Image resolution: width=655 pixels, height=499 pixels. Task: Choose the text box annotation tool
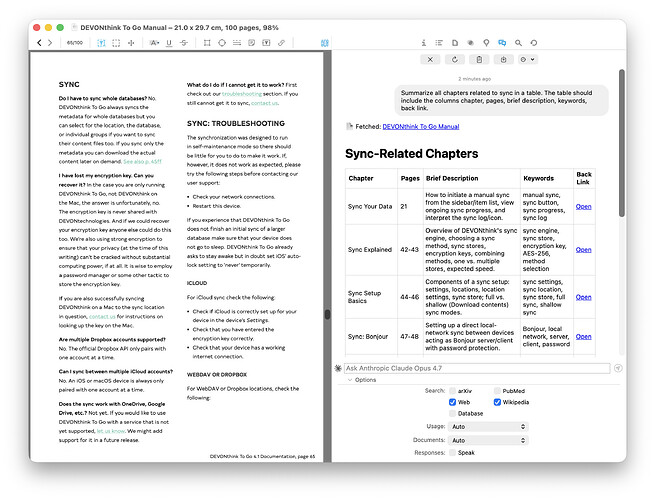(266, 43)
